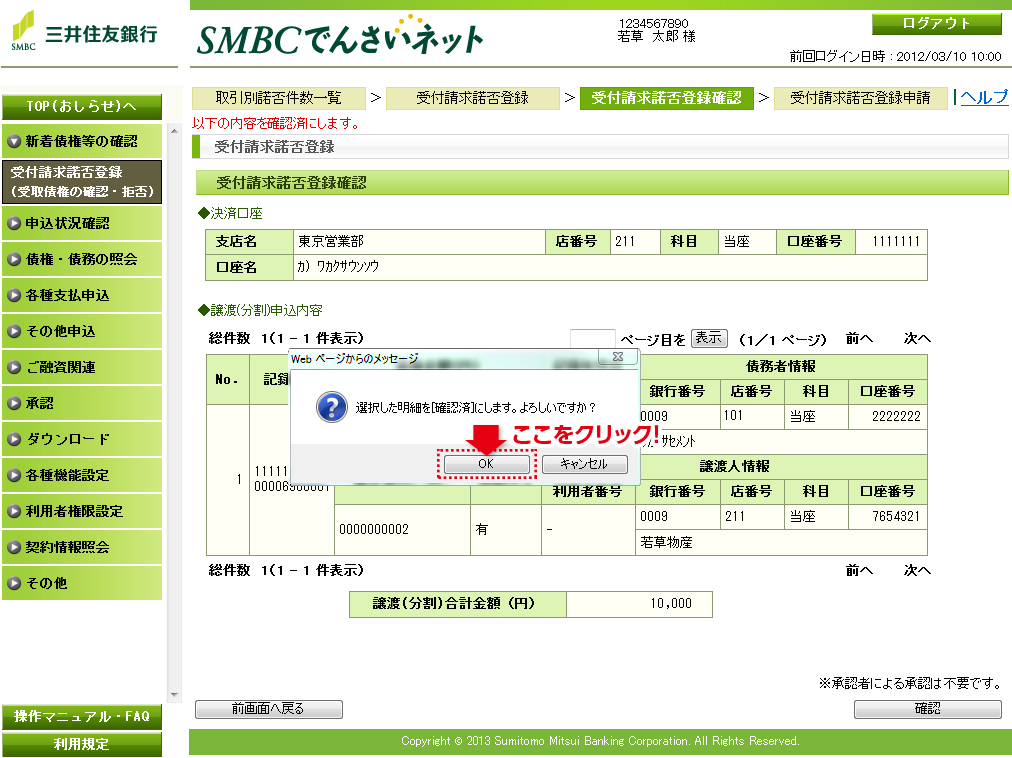The height and width of the screenshot is (758, 1012).
Task: Open 各種機能設定 menu
Action: click(82, 475)
